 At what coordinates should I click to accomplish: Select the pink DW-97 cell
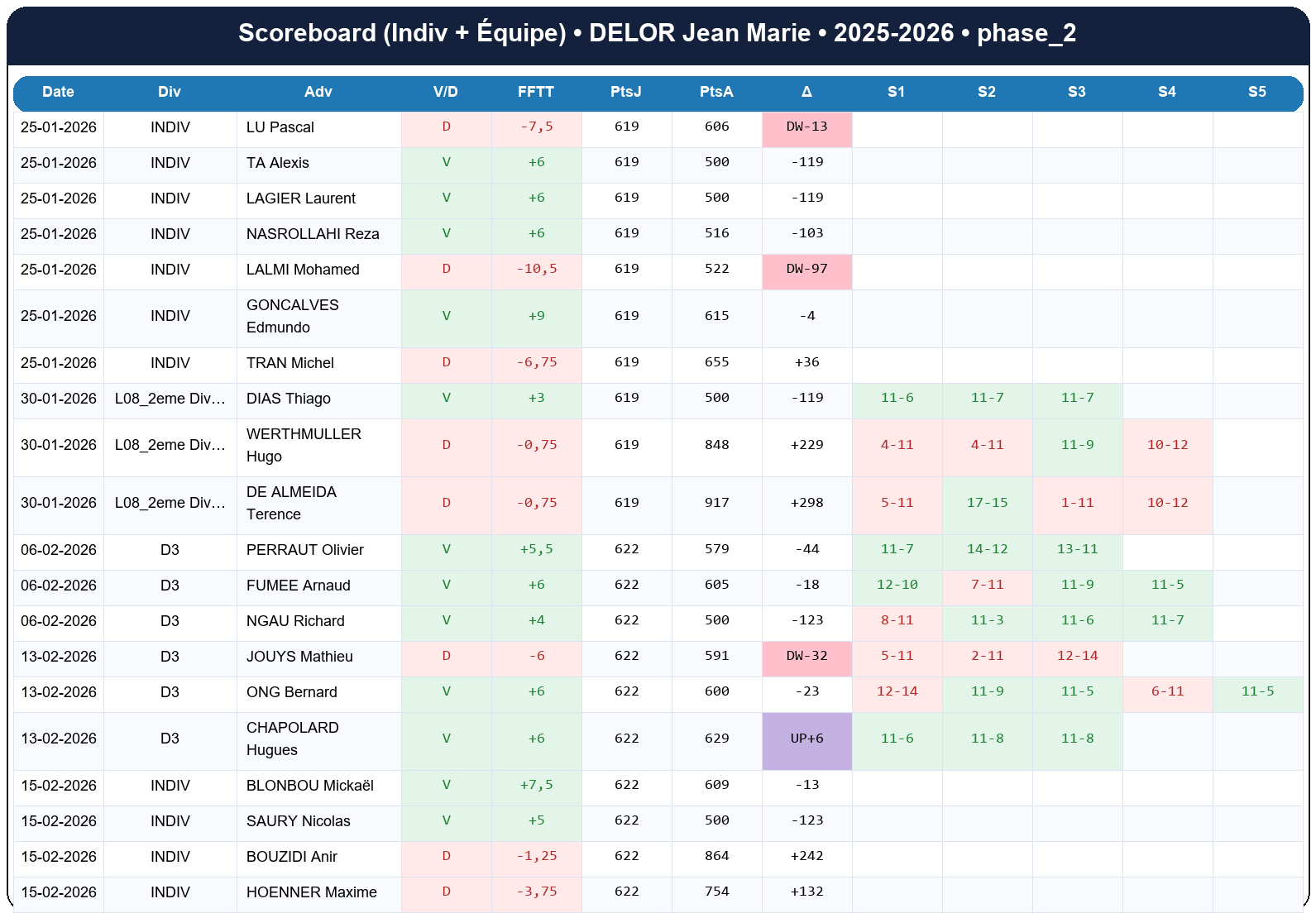tap(806, 269)
